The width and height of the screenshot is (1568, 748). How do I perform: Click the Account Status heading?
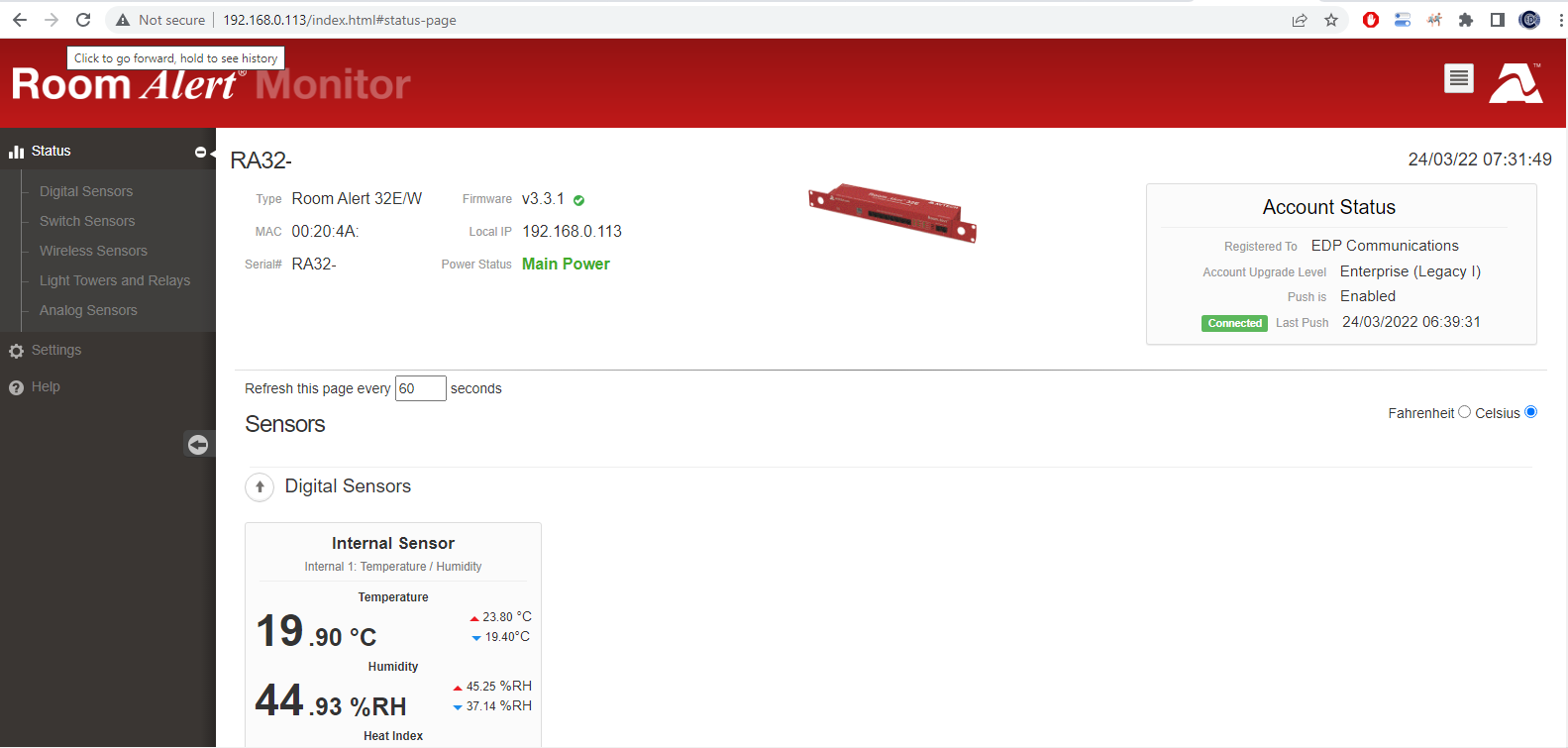pos(1328,207)
